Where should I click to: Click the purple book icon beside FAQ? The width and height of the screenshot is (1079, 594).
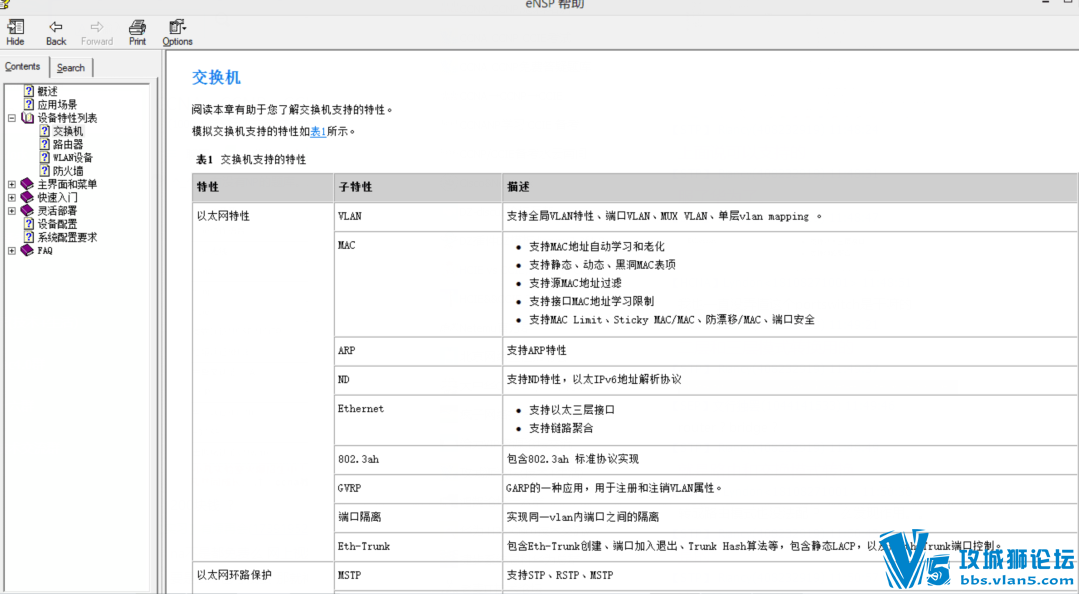[x=27, y=251]
